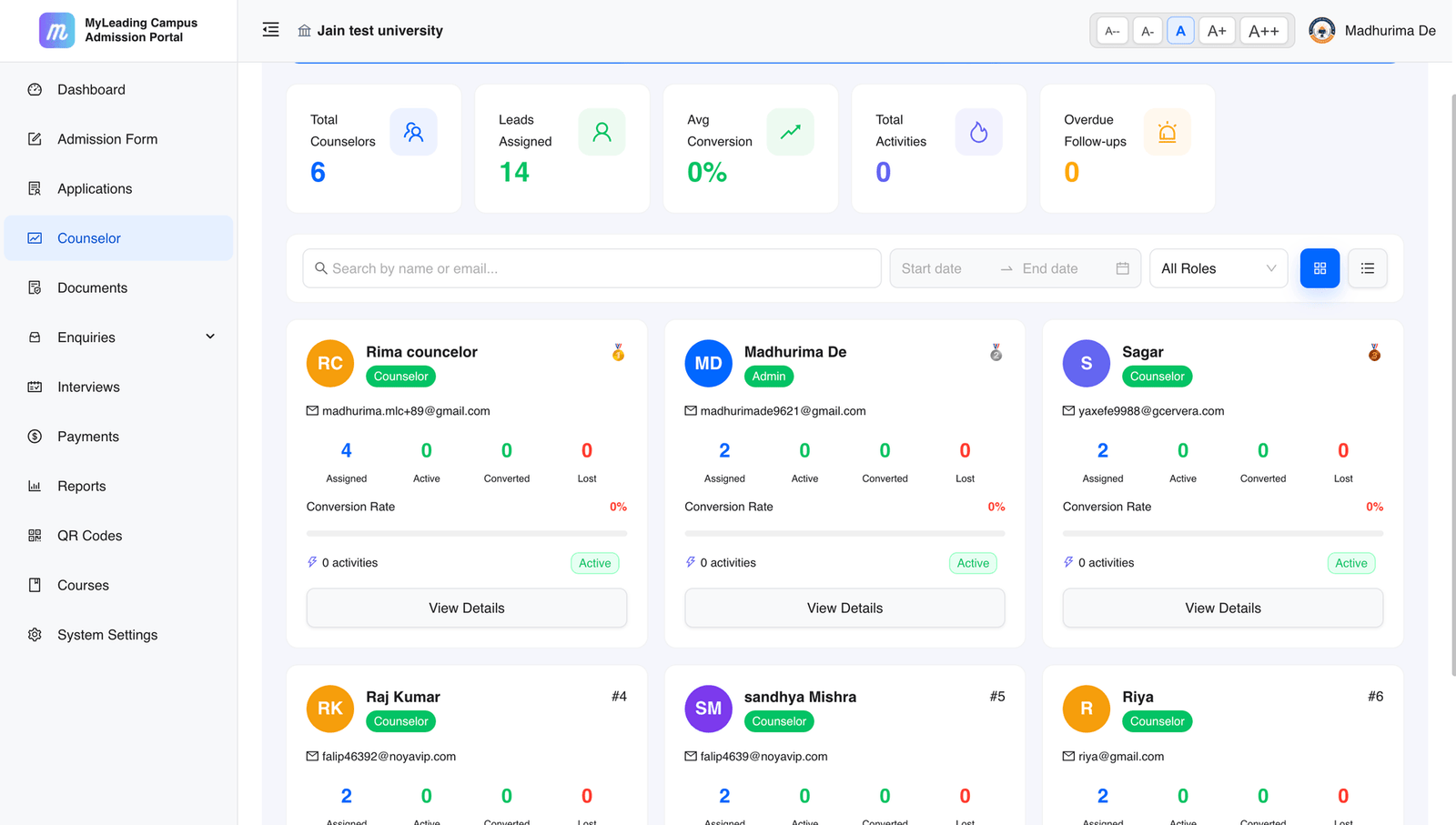Click Active status tag on Rima councelor card
Viewport: 1456px width, 825px height.
595,563
